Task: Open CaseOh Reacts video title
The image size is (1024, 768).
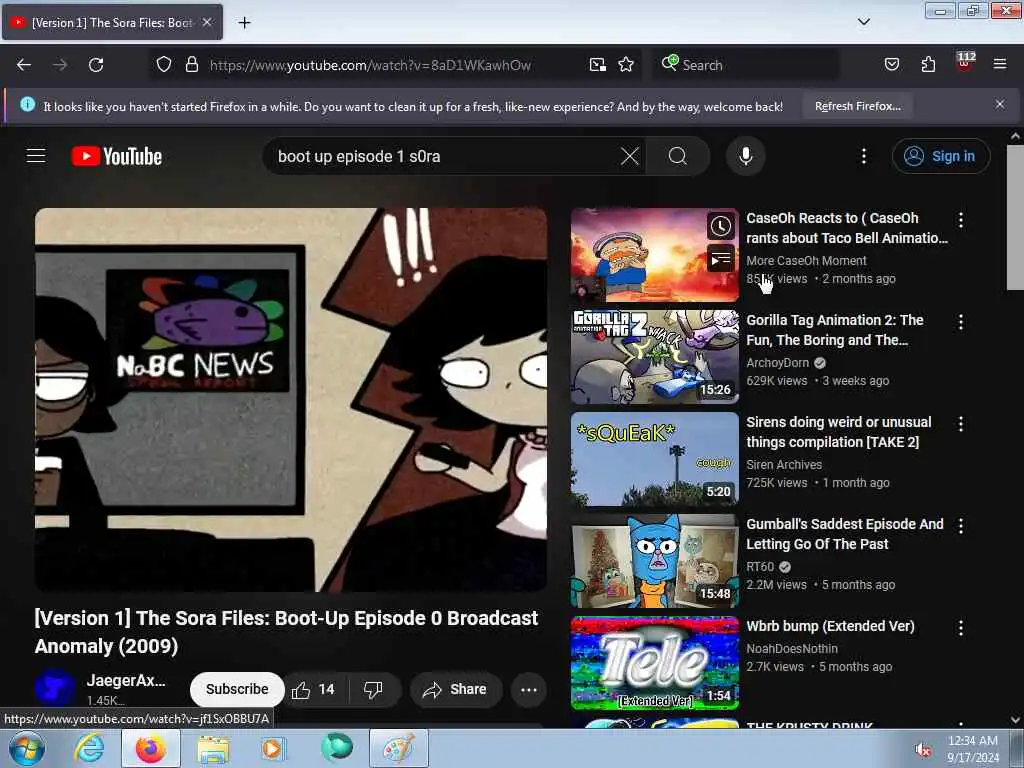Action: [x=846, y=228]
